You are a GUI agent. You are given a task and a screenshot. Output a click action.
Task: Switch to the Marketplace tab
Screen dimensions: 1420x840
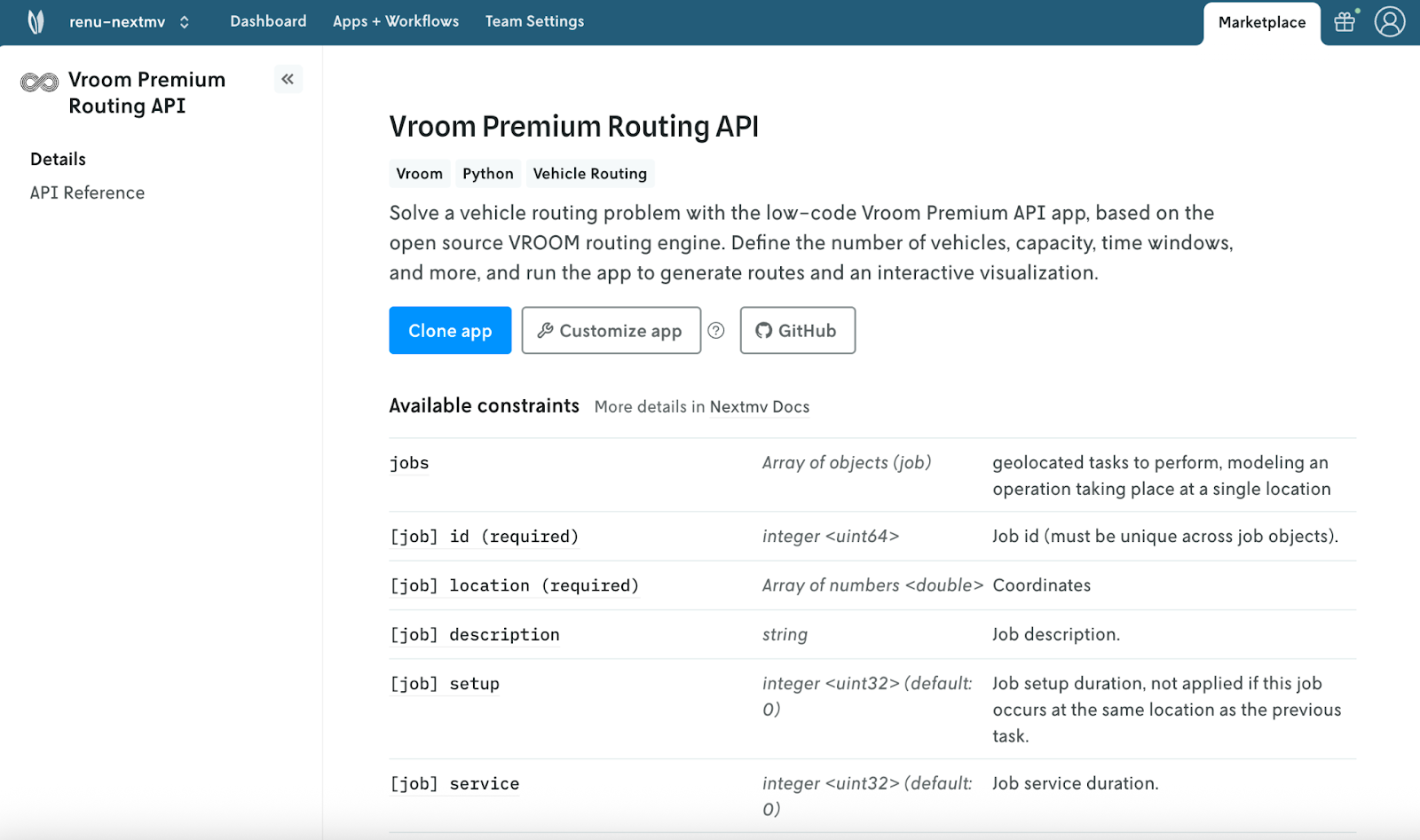[x=1261, y=23]
